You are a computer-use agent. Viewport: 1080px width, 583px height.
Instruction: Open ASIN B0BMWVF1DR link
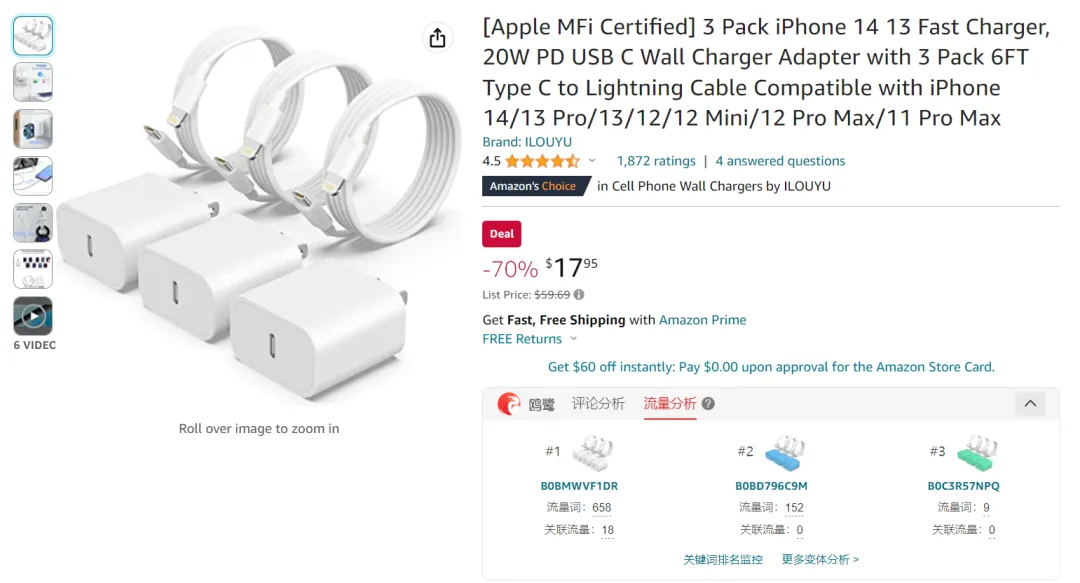coord(579,486)
